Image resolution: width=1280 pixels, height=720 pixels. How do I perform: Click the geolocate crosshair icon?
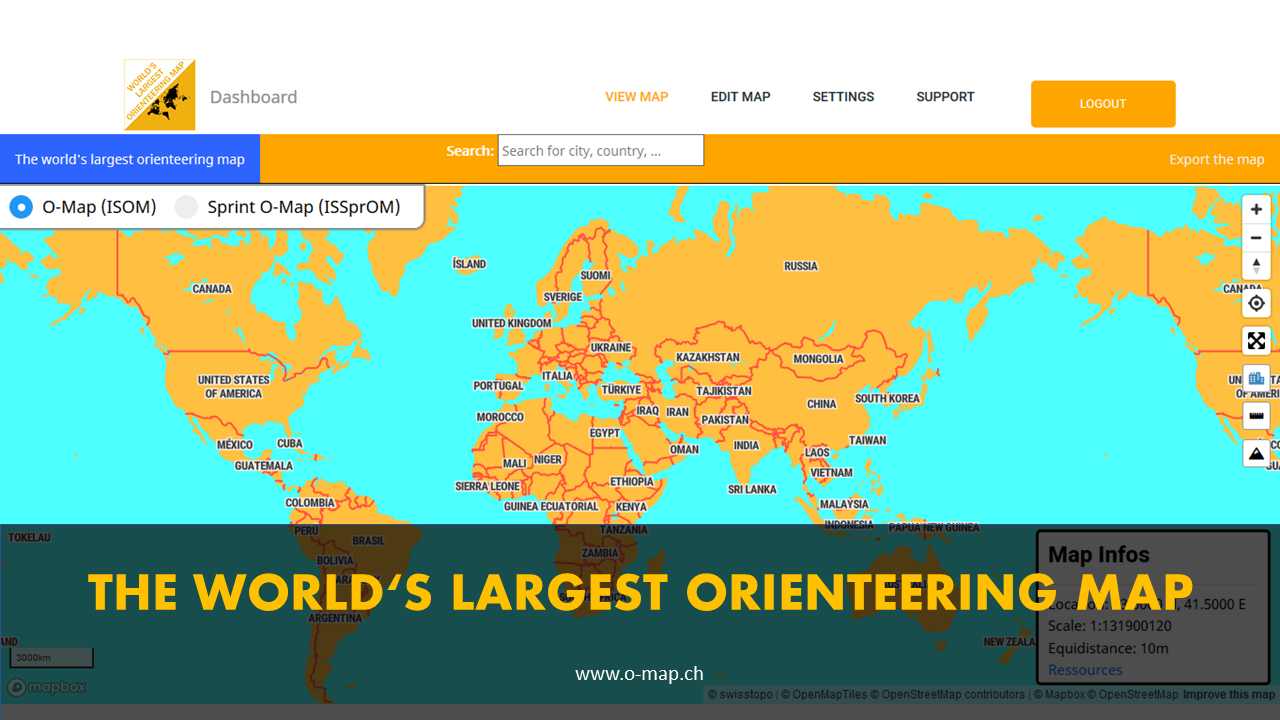[1256, 303]
